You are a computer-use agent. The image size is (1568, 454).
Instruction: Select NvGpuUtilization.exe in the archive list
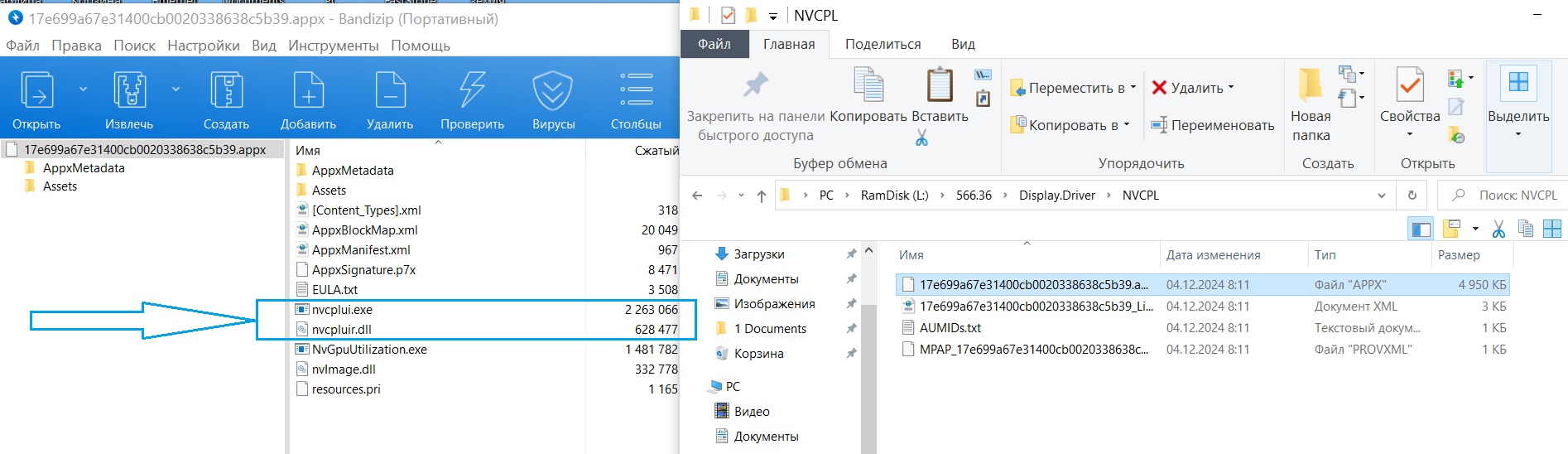tap(369, 350)
